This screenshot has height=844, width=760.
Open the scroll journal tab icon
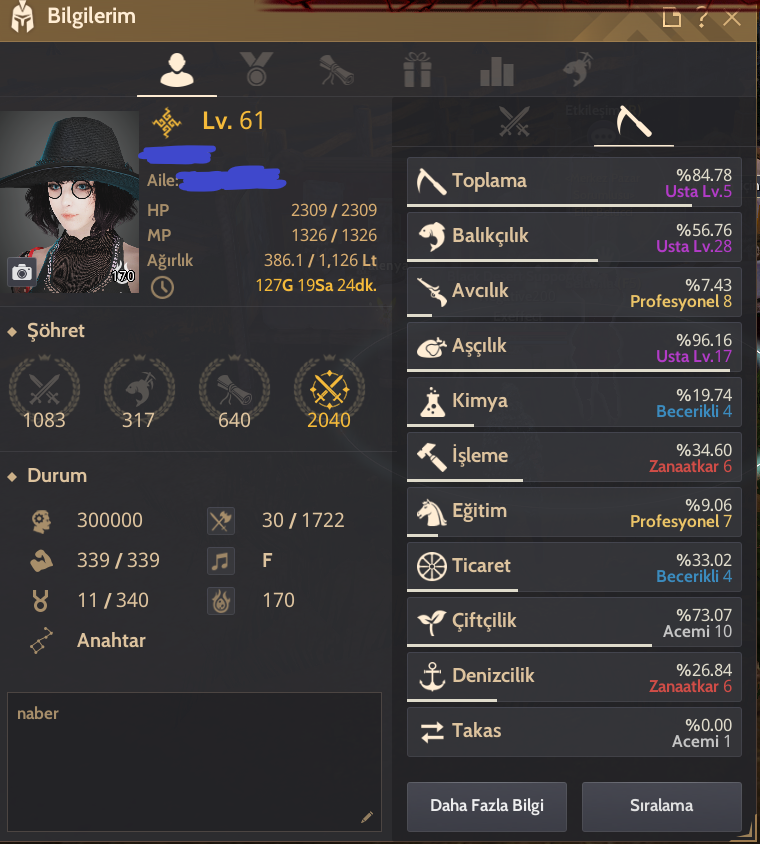[337, 70]
